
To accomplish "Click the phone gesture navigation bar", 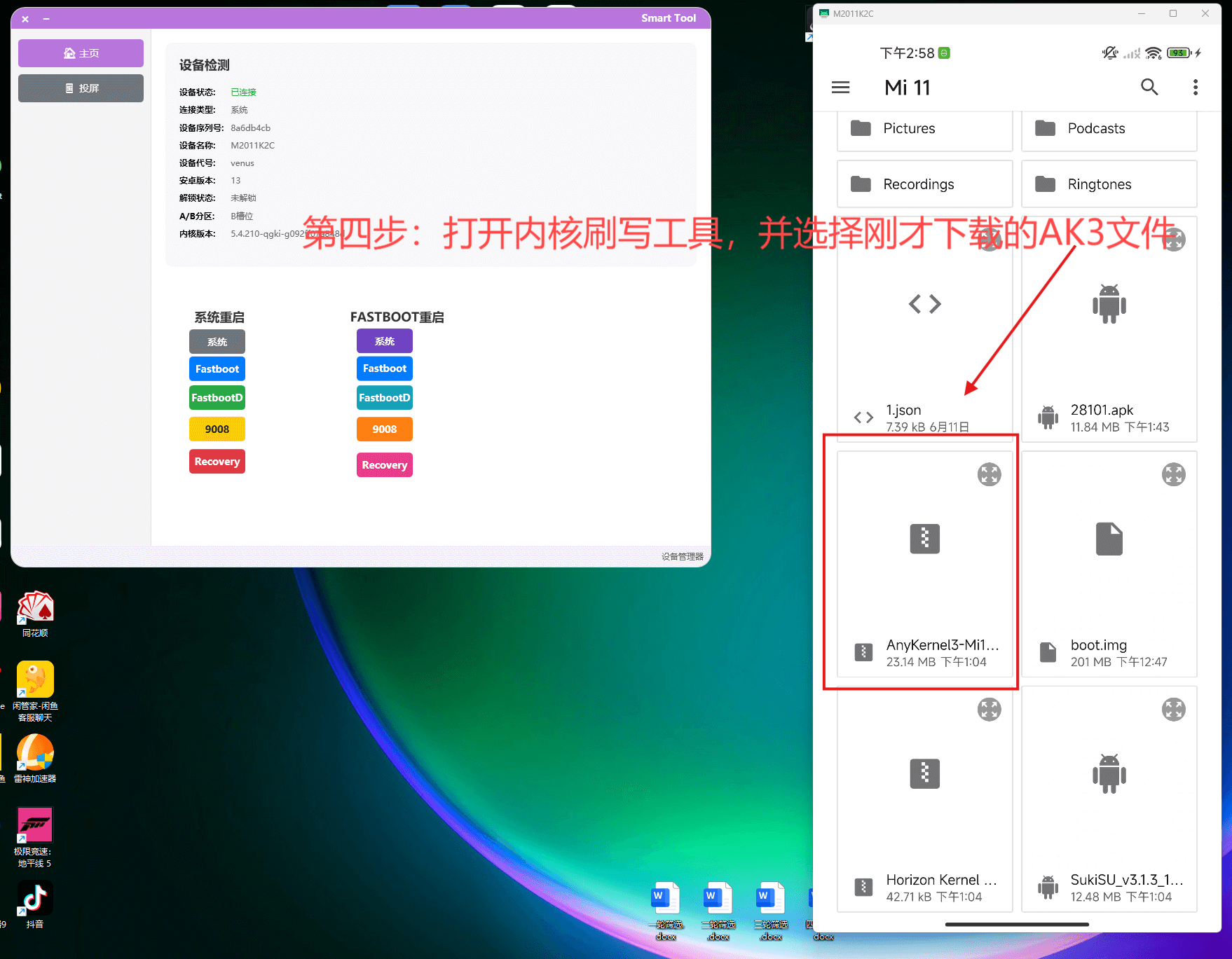I will (1017, 925).
